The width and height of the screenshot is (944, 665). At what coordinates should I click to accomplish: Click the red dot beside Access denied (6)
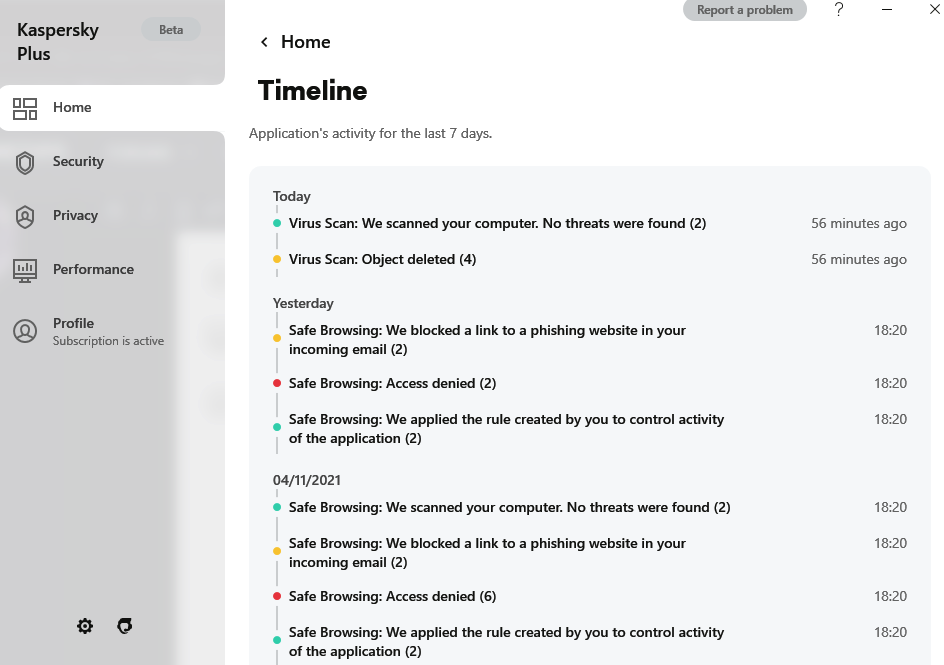[x=277, y=596]
